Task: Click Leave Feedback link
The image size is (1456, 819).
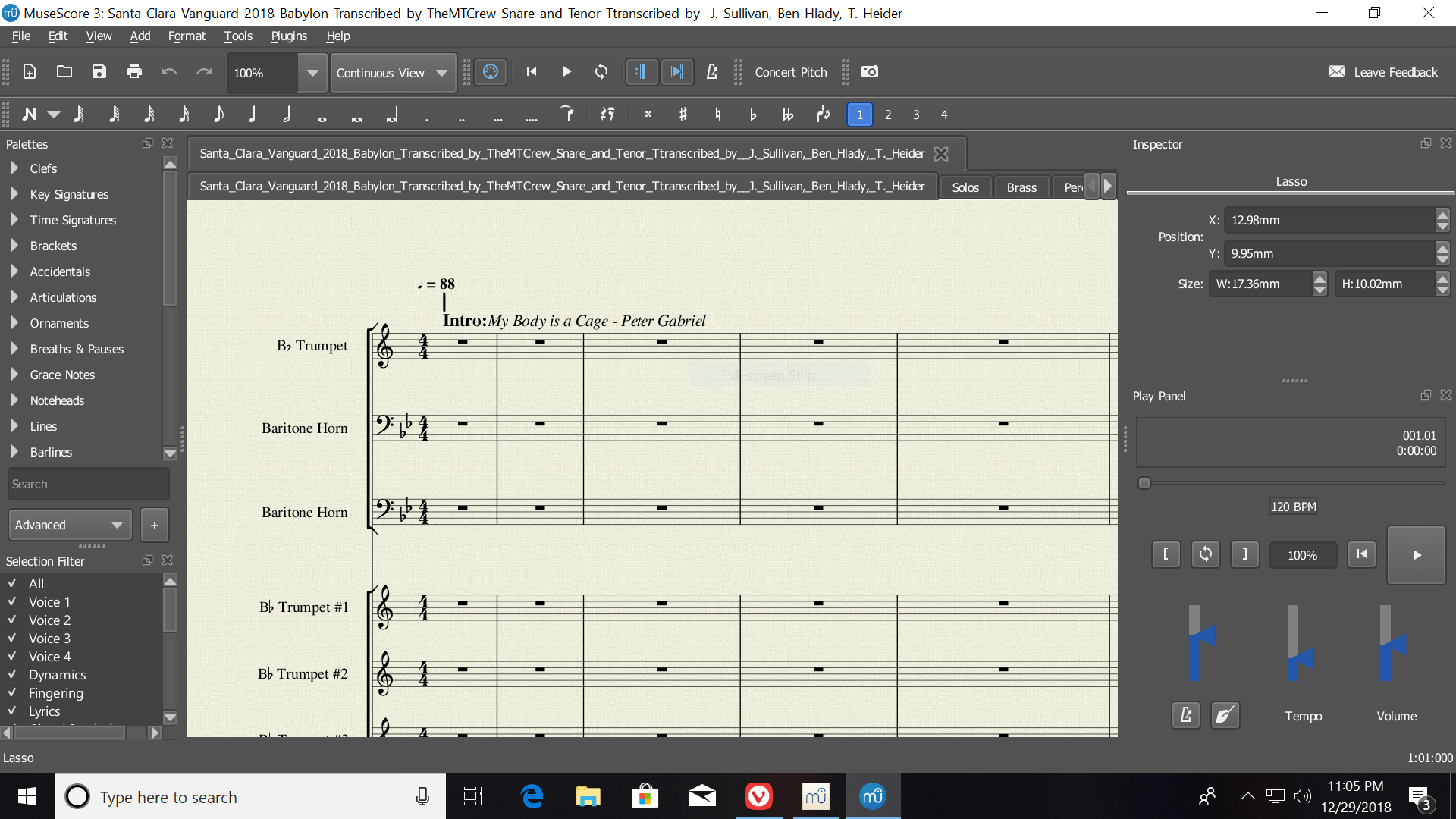Action: click(x=1383, y=72)
